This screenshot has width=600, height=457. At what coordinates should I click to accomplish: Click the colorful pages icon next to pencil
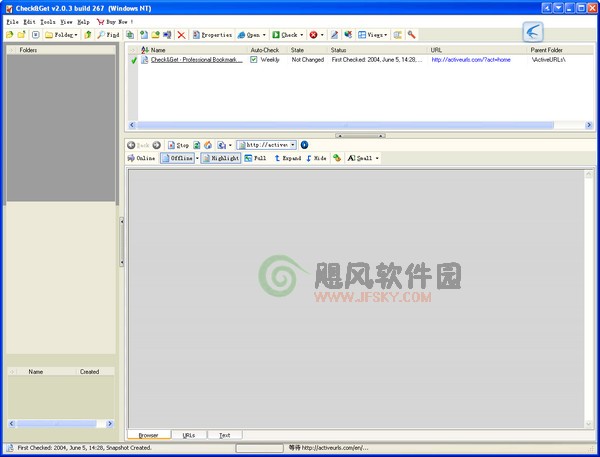pos(348,35)
